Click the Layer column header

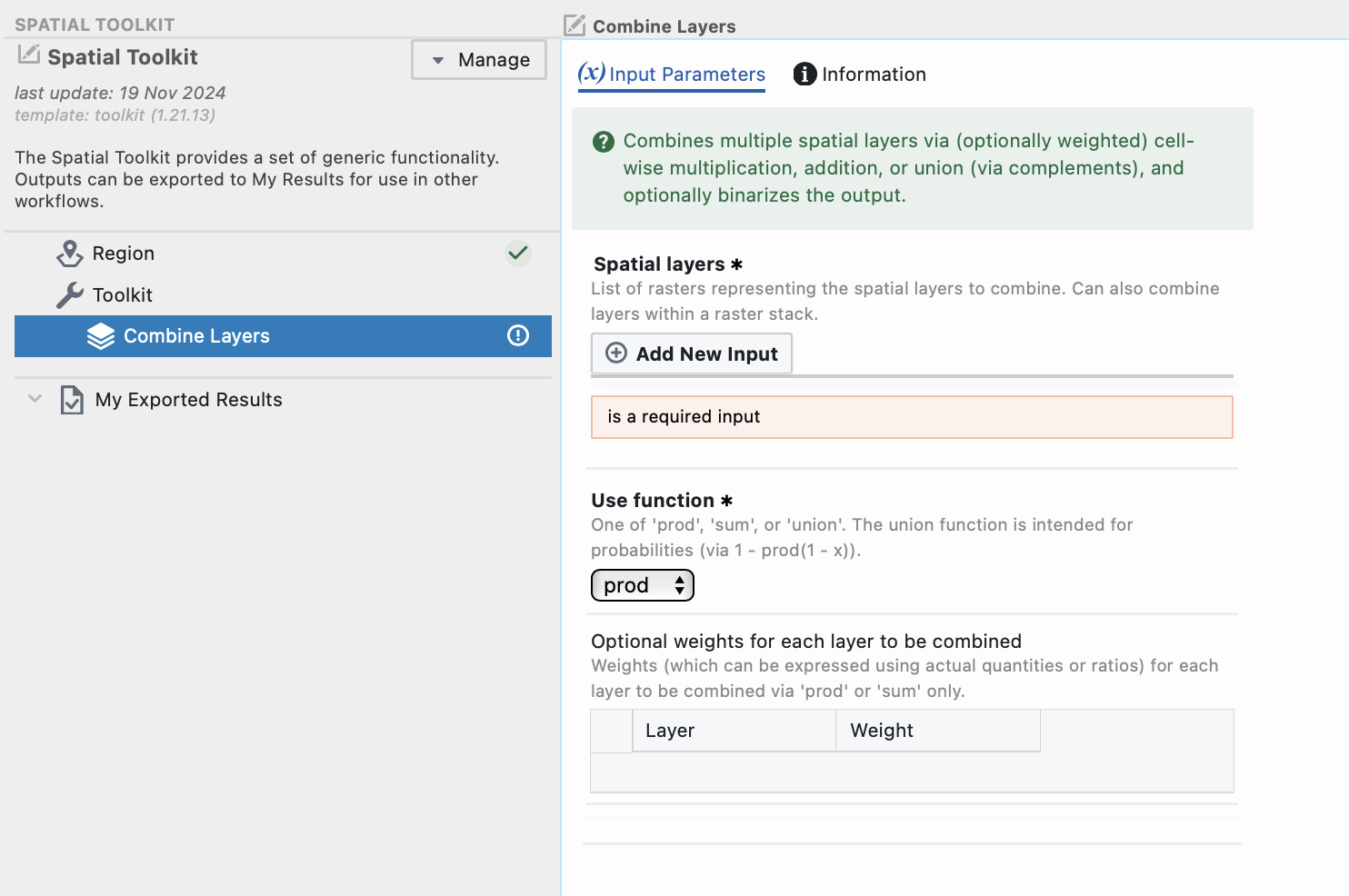tap(734, 731)
